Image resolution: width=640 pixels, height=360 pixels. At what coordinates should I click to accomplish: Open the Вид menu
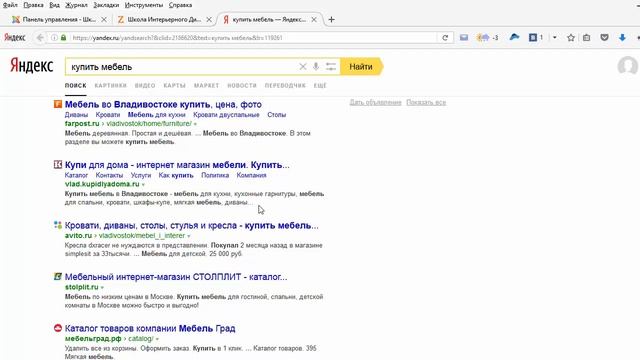pos(54,5)
